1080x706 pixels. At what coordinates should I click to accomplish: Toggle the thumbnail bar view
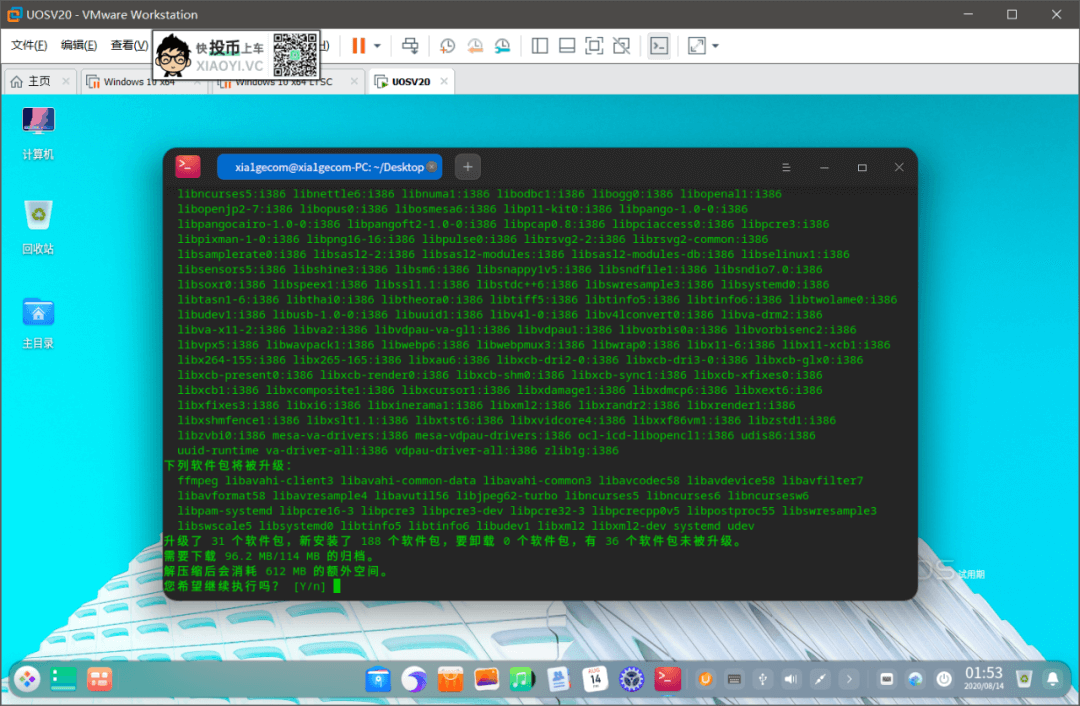567,46
